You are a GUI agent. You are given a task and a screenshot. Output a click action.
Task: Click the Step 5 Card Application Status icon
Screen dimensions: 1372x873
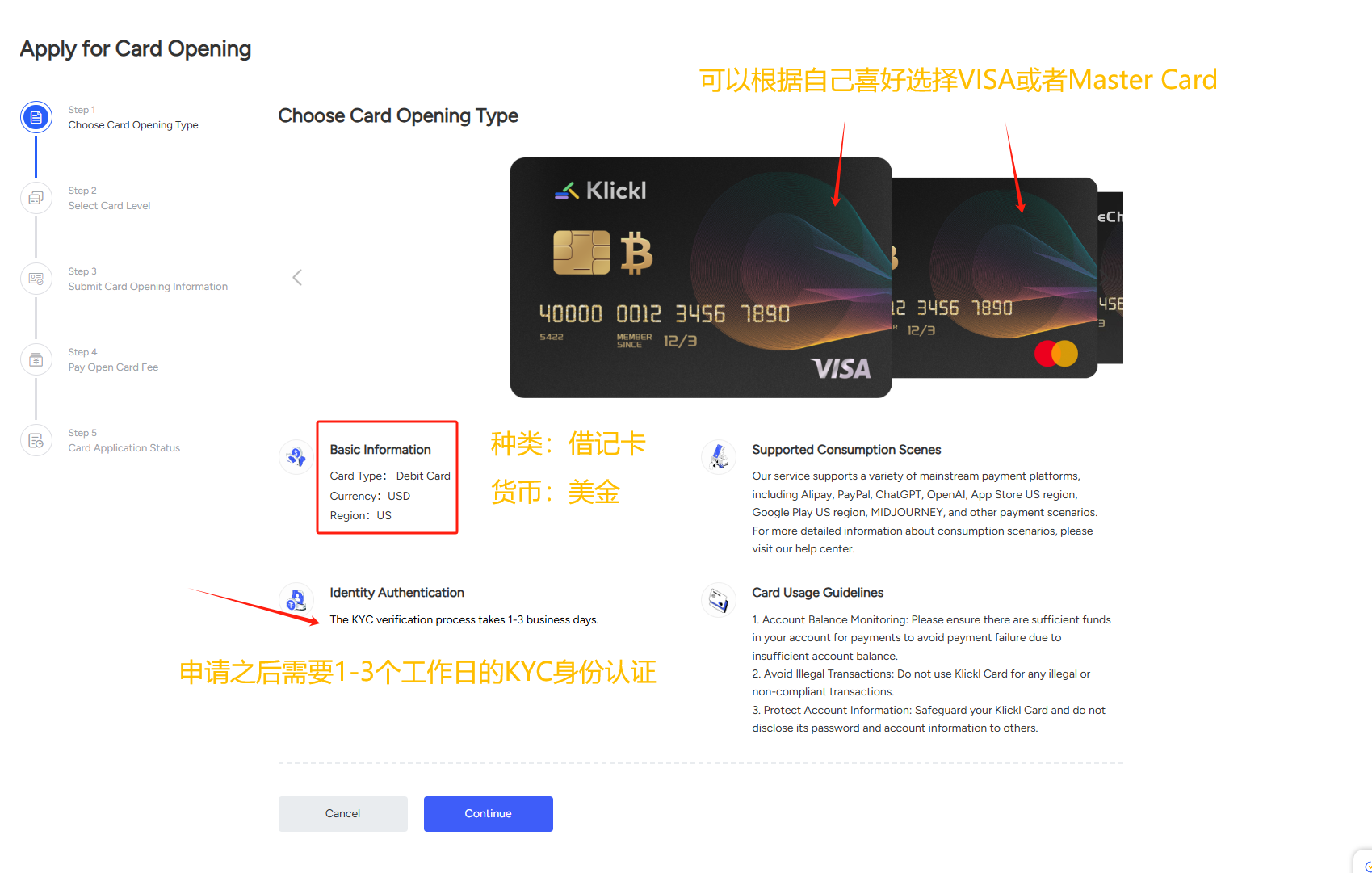click(x=36, y=440)
